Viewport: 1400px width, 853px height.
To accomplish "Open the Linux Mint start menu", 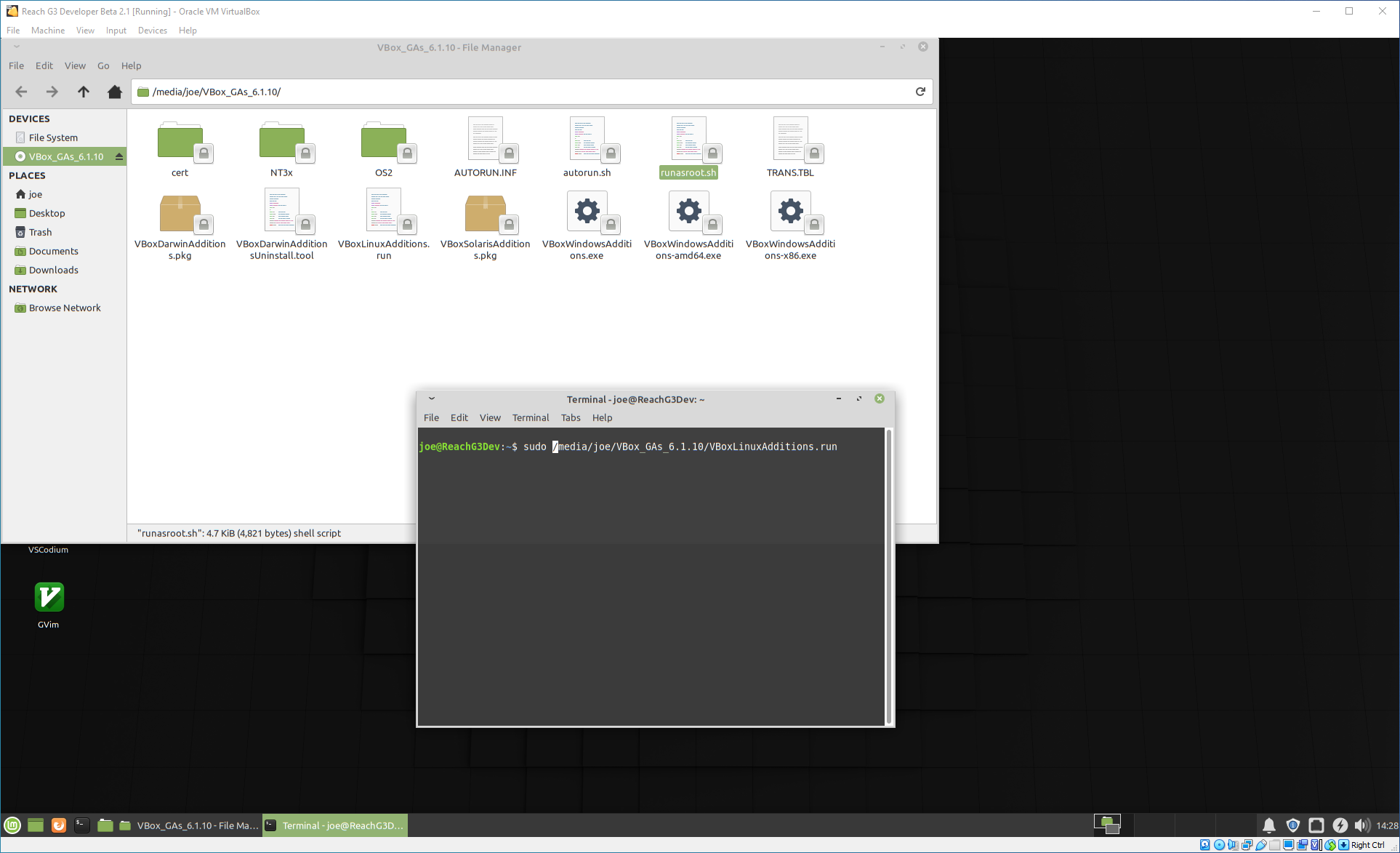I will (12, 825).
